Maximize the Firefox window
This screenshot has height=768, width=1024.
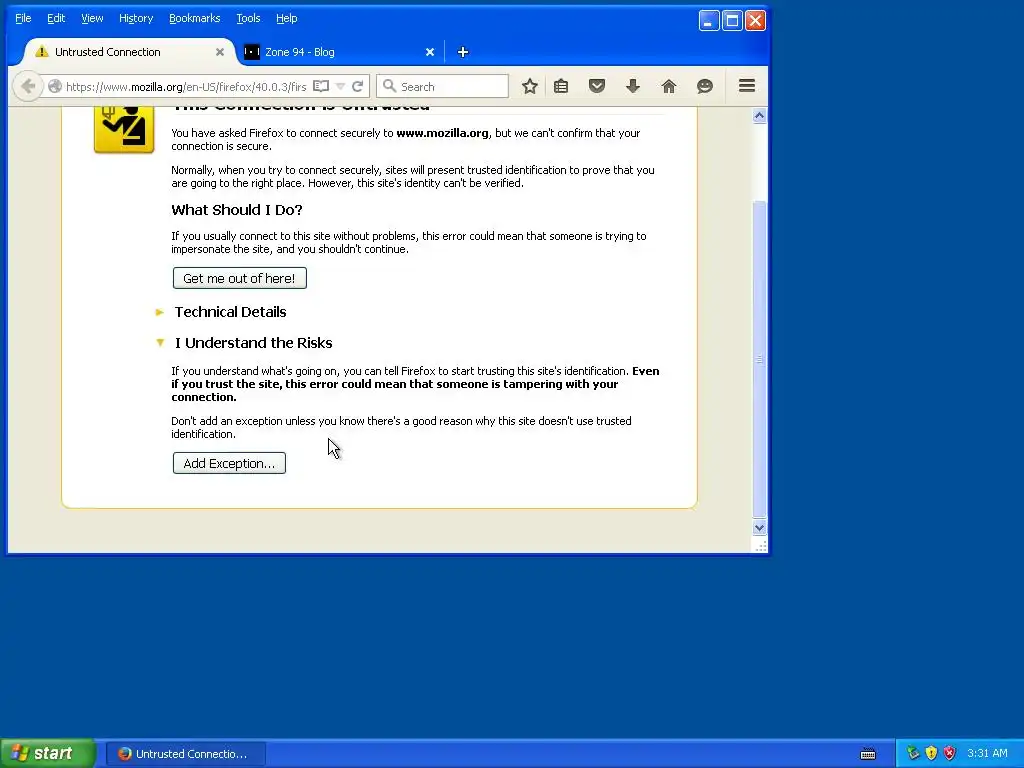tap(732, 20)
